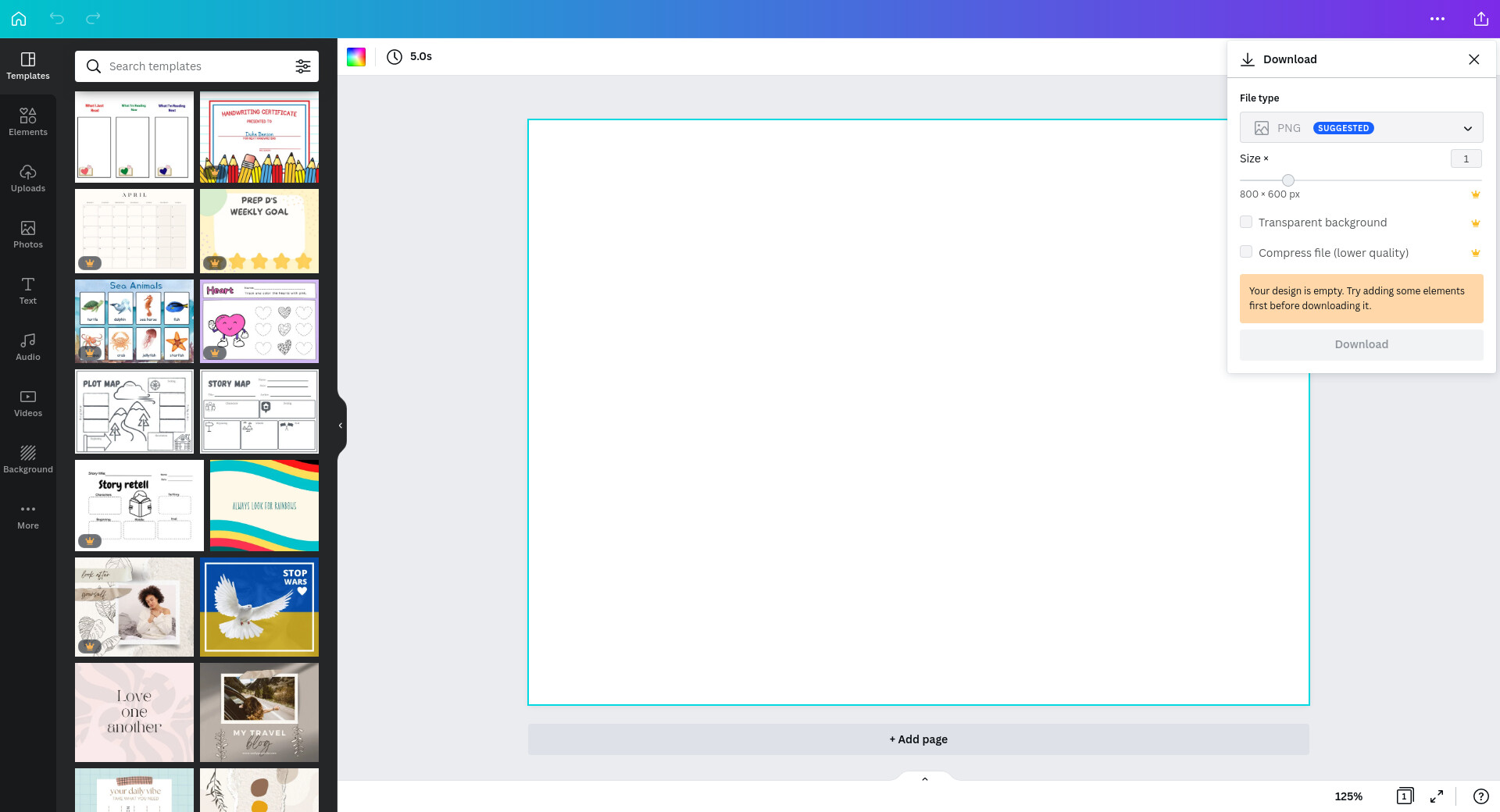Click the File type label
This screenshot has width=1500, height=812.
pos(1259,98)
